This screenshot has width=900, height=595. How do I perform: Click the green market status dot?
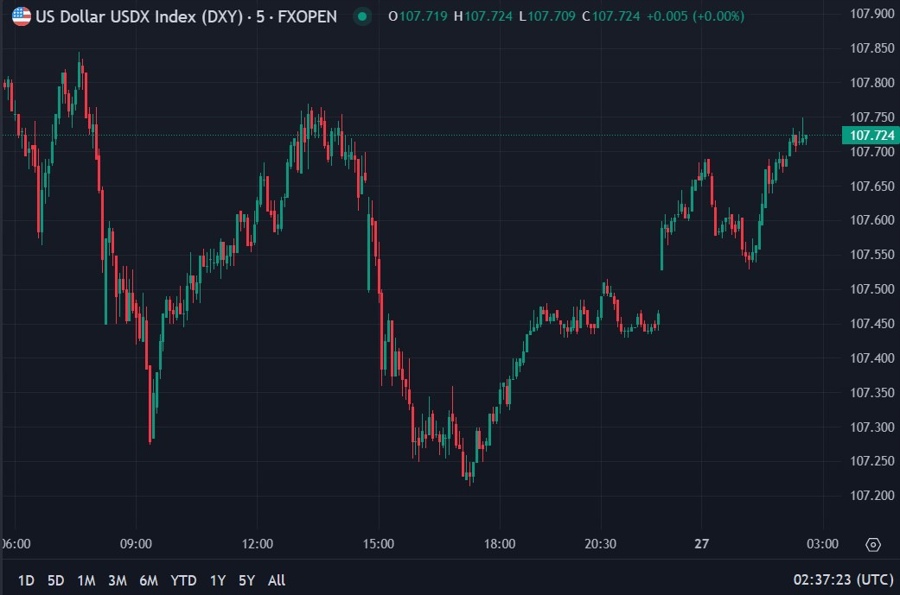click(x=362, y=17)
